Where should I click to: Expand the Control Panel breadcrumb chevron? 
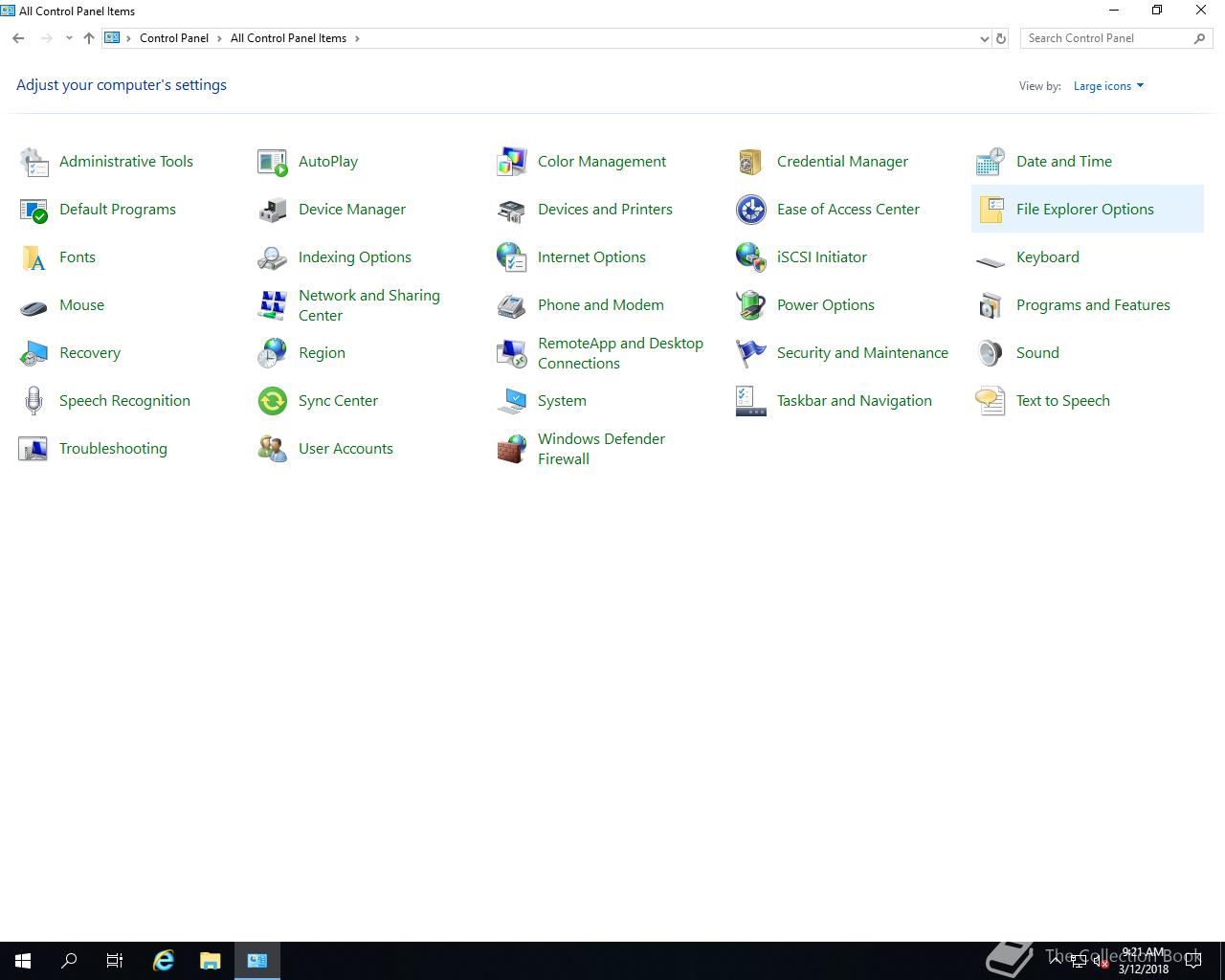219,38
